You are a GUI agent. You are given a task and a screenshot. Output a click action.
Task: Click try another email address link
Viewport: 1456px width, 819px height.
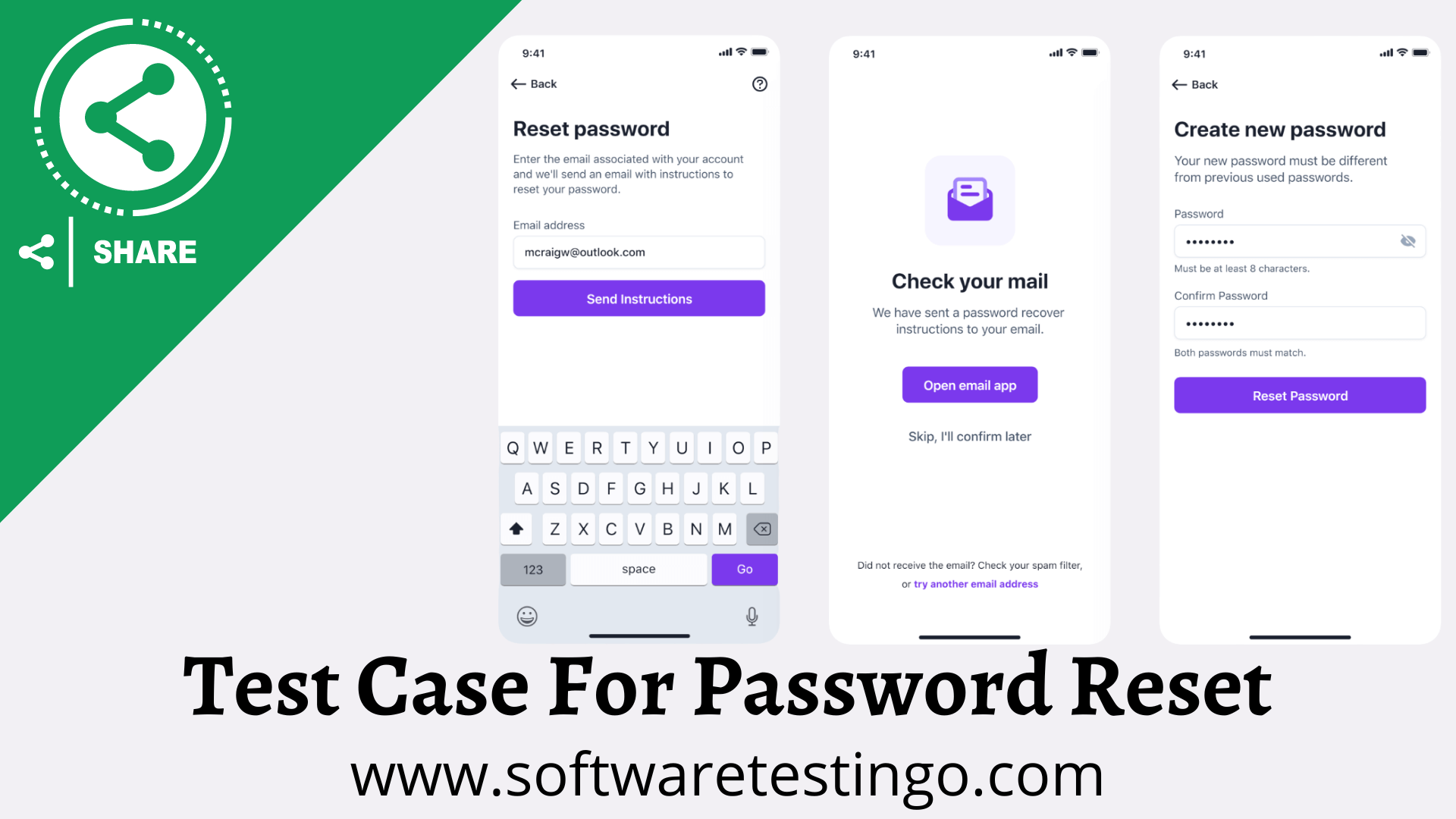[975, 583]
